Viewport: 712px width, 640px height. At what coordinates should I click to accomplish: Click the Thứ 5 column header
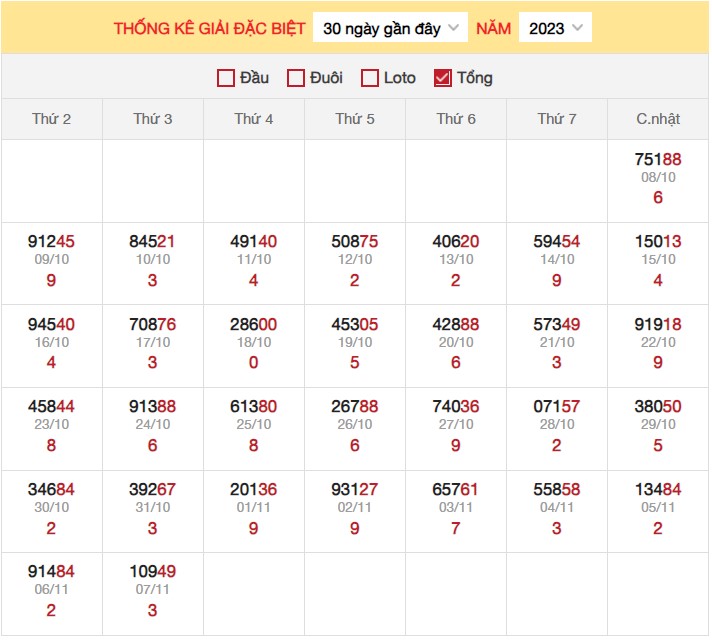click(355, 119)
